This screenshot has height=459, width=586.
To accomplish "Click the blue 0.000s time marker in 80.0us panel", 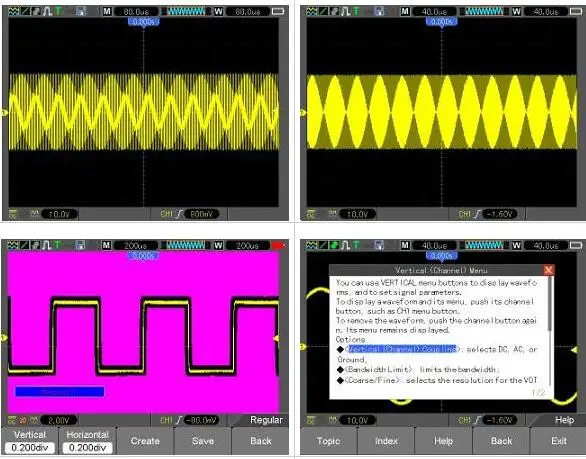I will pyautogui.click(x=144, y=22).
